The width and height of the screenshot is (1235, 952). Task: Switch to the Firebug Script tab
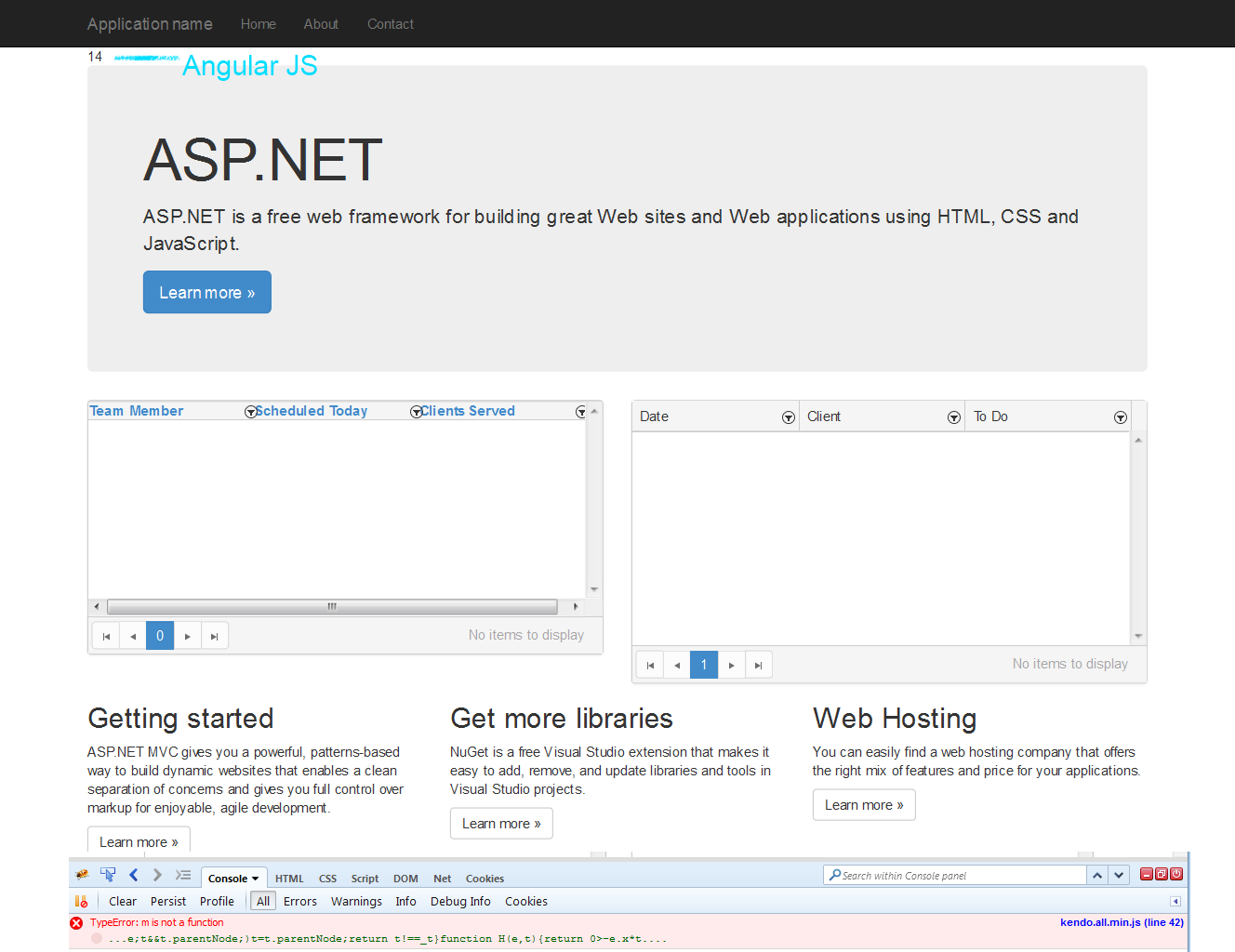tap(365, 879)
